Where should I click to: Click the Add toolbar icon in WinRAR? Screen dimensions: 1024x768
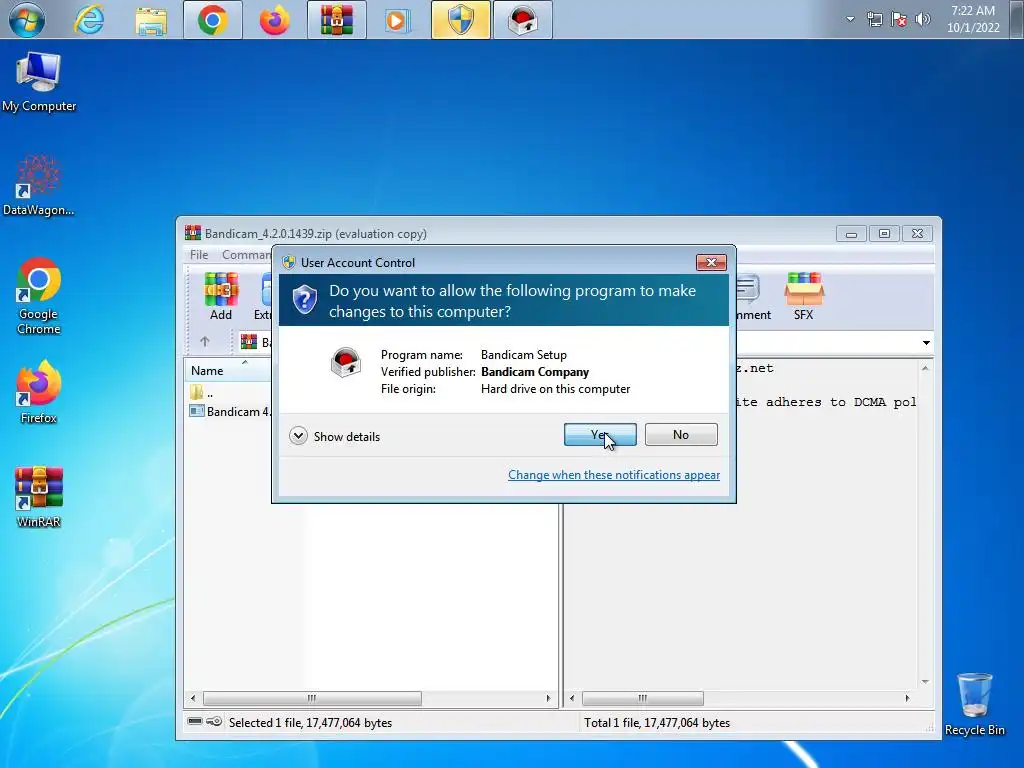pos(221,296)
